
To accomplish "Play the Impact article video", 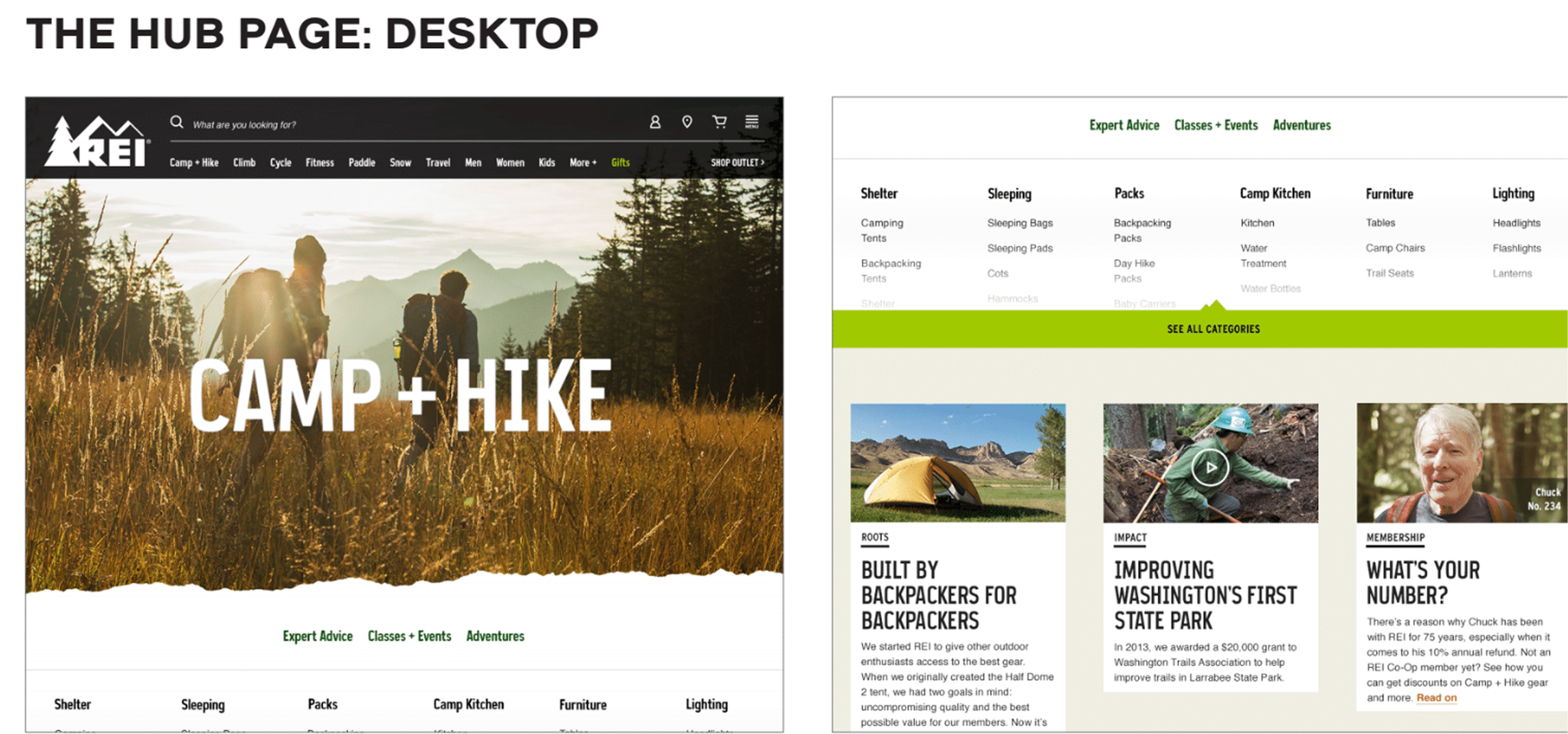I will coord(1210,468).
